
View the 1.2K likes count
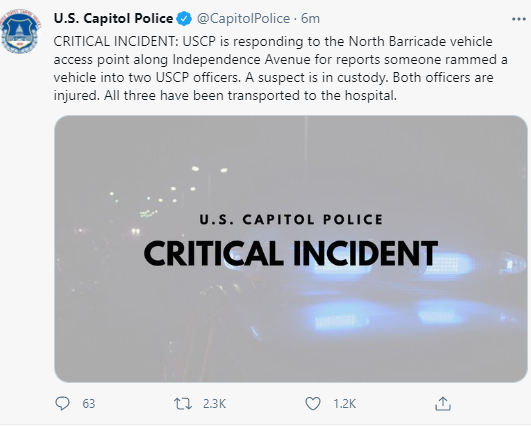(x=344, y=404)
